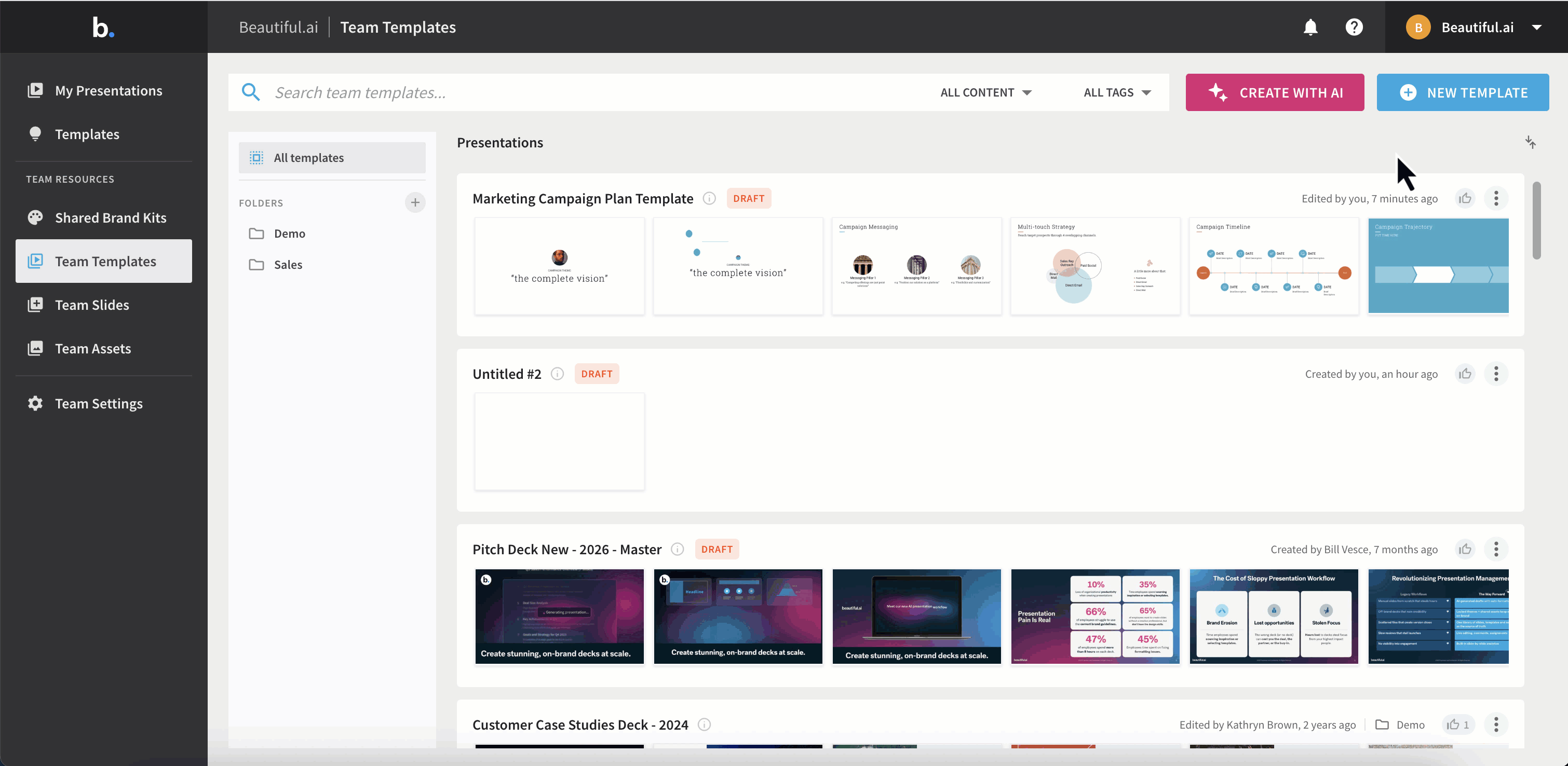Open the Pitch Deck New - 2026 - Master title
This screenshot has height=766, width=1568.
tap(566, 550)
